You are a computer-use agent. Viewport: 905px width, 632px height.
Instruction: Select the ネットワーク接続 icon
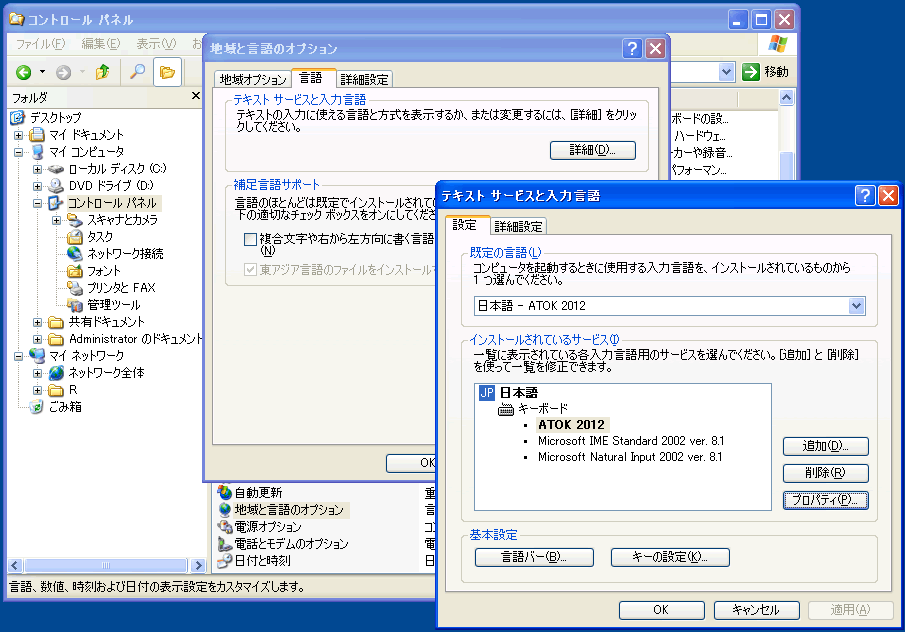coord(75,253)
